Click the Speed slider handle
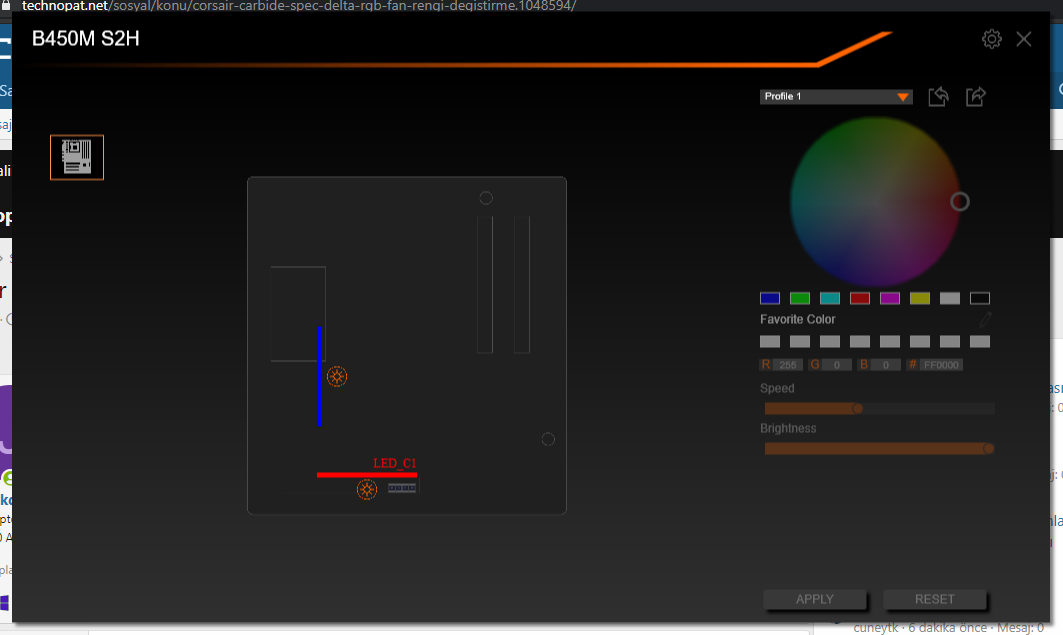 click(x=858, y=409)
